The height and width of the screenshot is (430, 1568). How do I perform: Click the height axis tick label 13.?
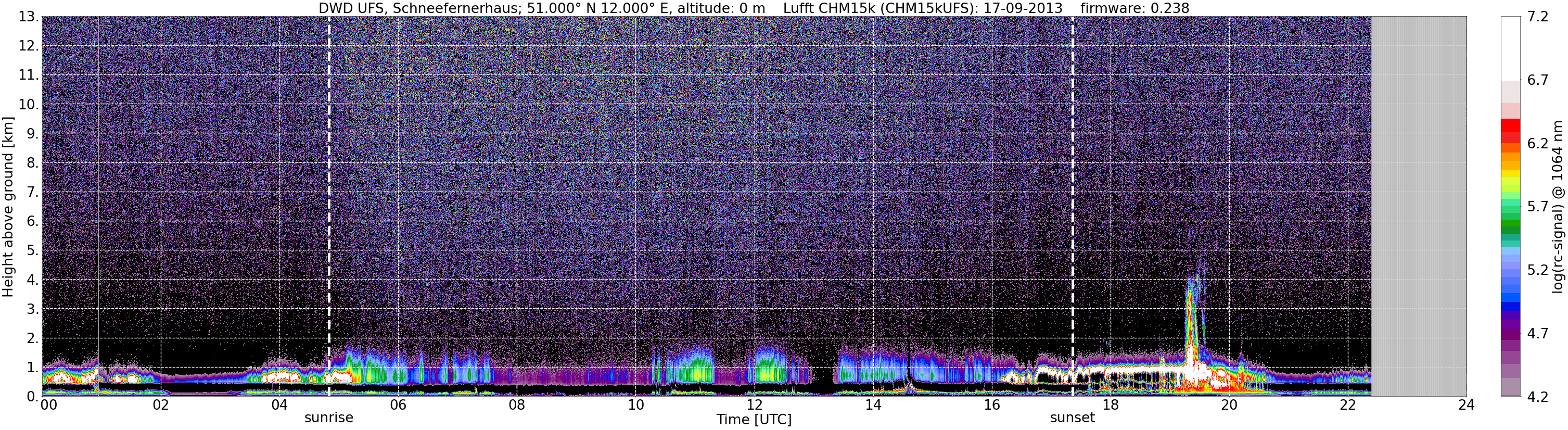coord(28,17)
